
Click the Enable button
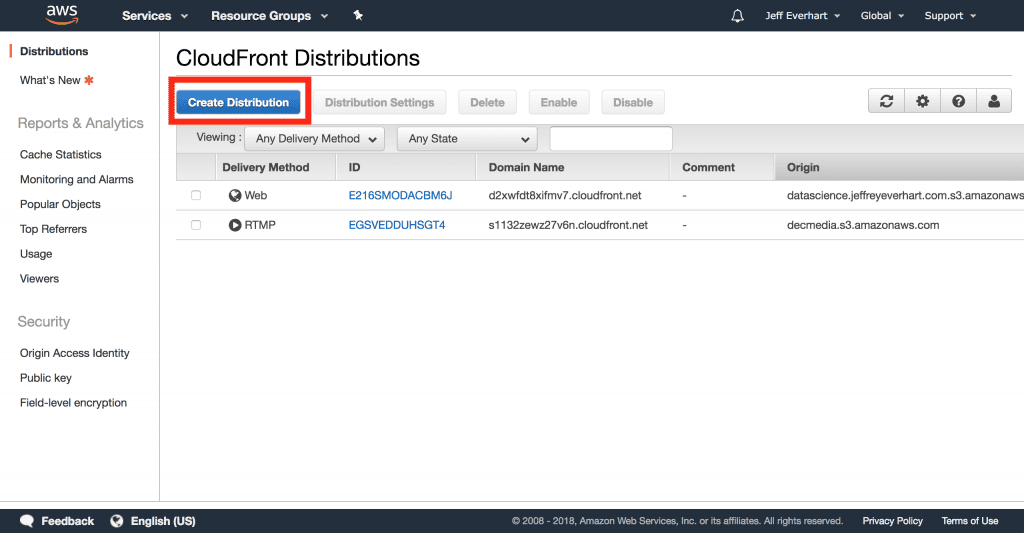coord(558,102)
